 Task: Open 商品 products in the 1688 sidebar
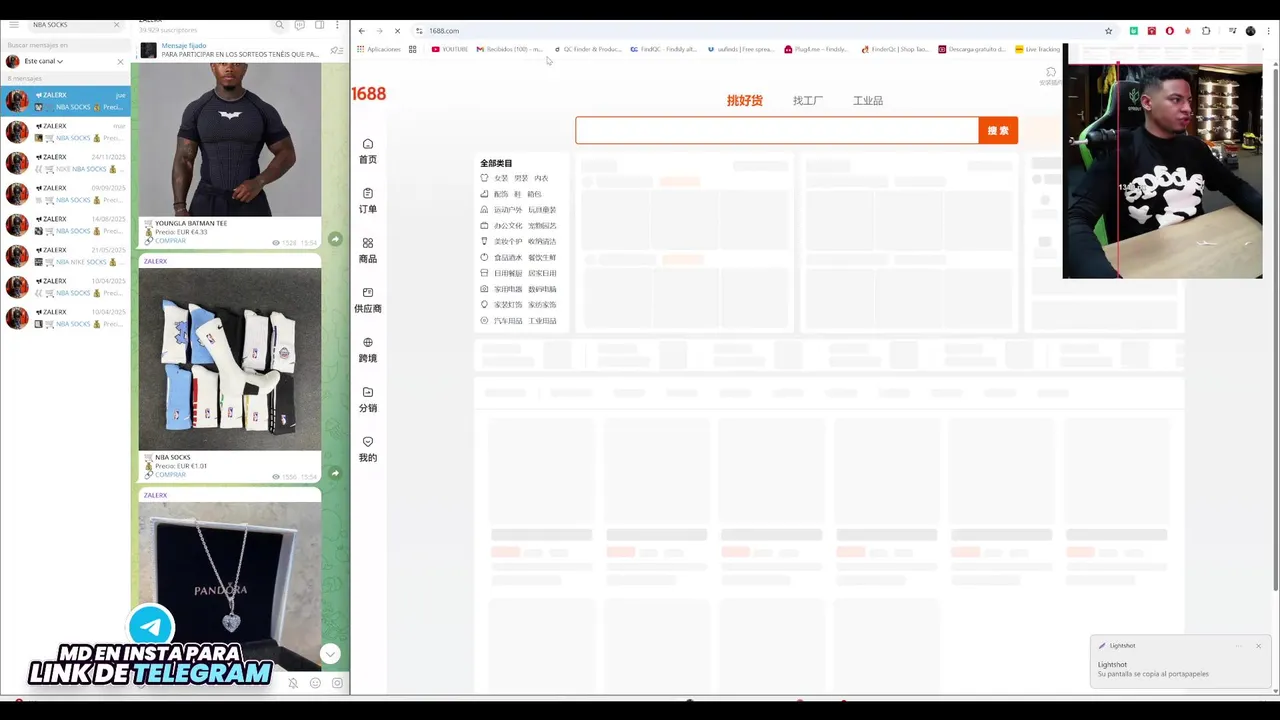tap(368, 251)
